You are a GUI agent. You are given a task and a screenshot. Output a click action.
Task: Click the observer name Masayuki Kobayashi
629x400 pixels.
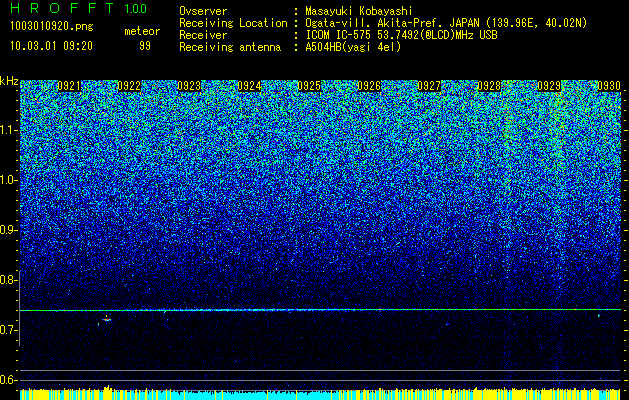pos(359,11)
